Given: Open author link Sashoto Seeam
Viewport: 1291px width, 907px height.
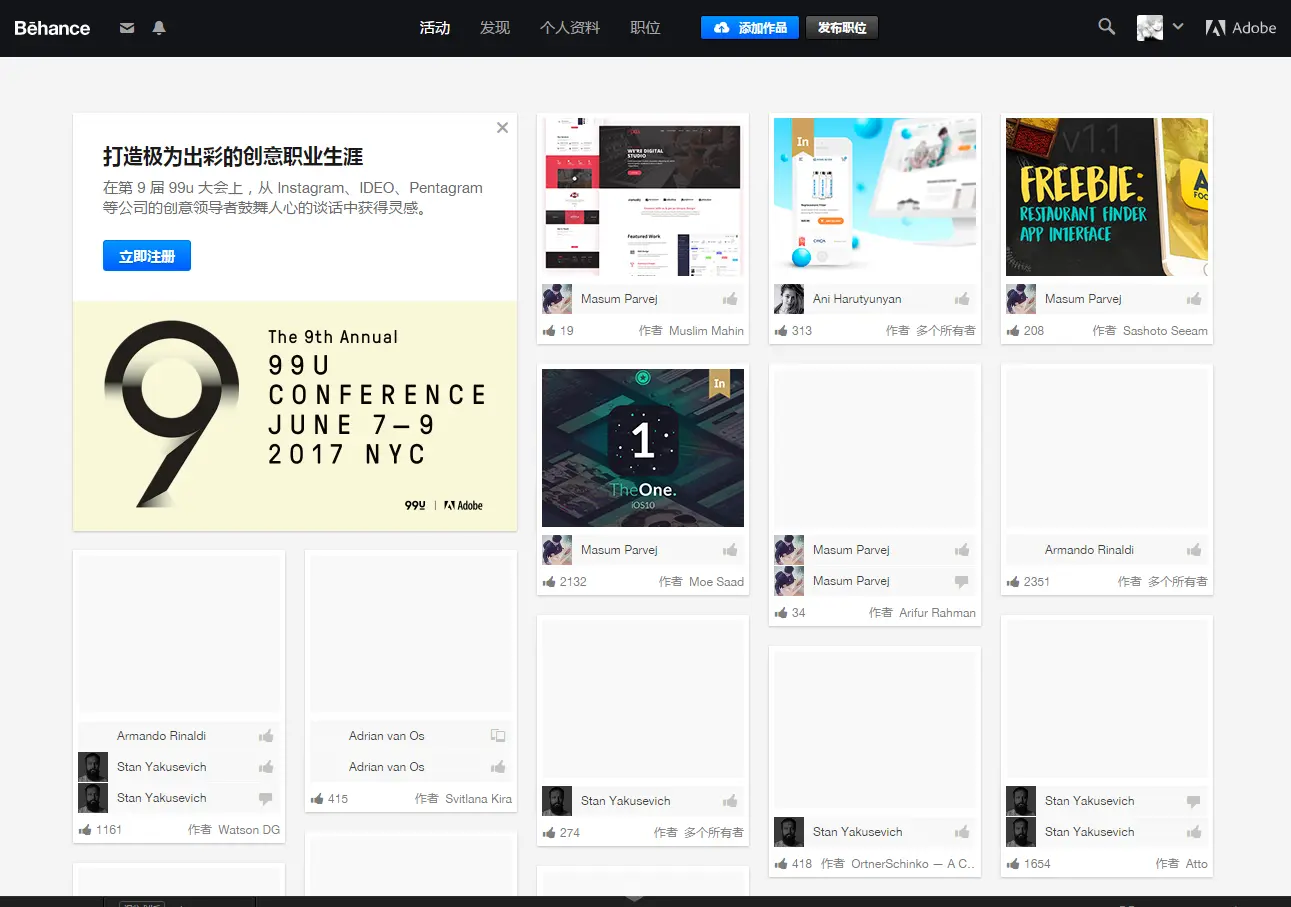Looking at the screenshot, I should click(1165, 331).
